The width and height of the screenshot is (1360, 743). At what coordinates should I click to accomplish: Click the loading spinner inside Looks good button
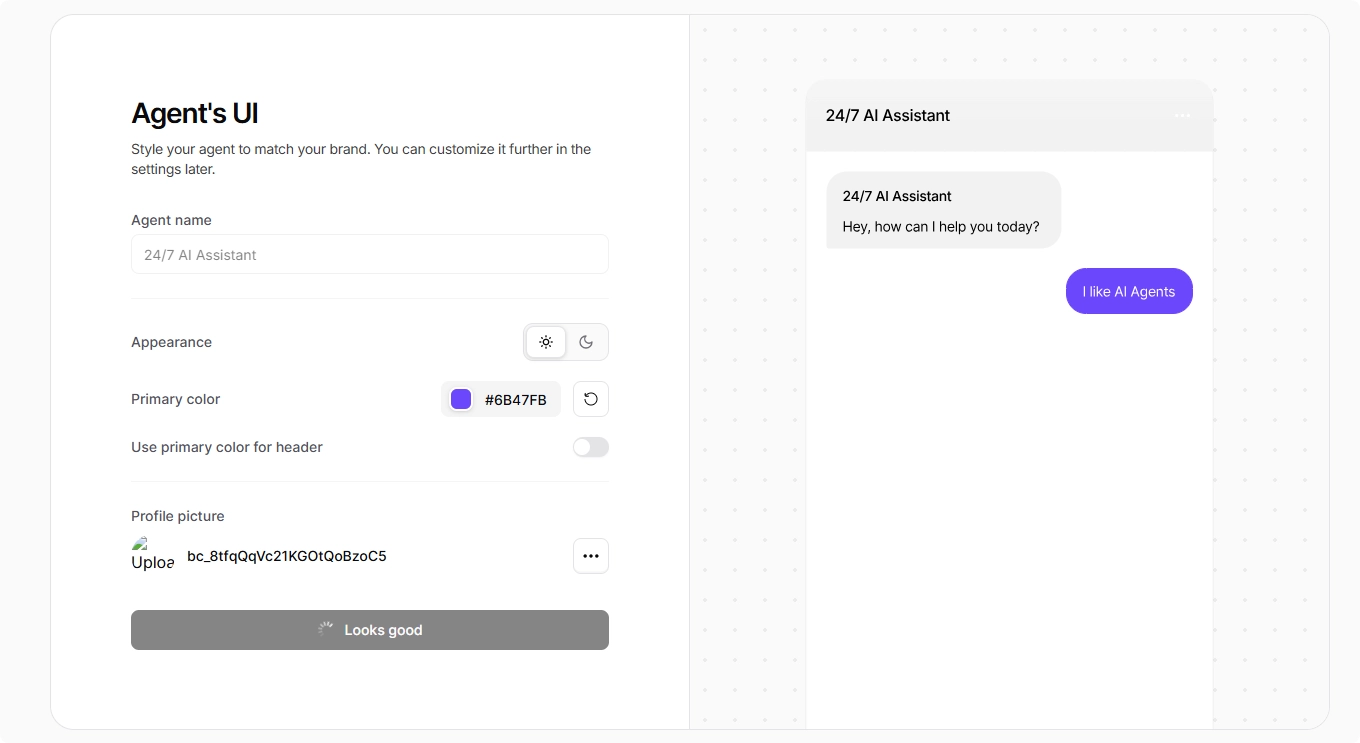click(325, 629)
